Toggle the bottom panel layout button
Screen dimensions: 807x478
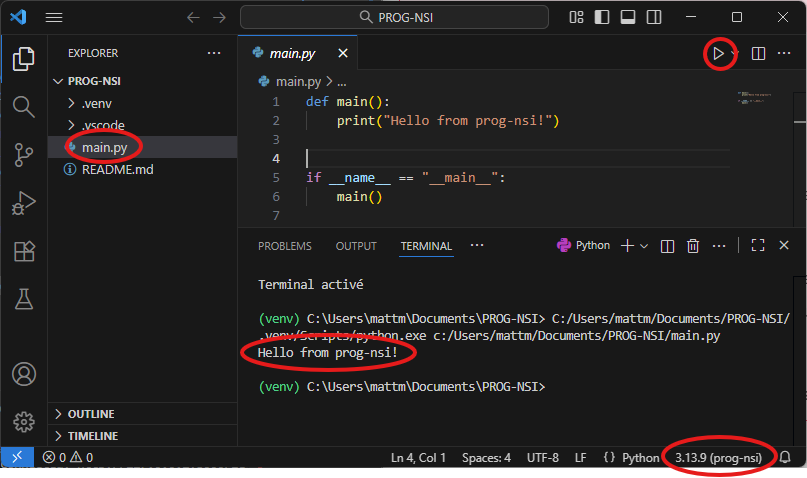pos(628,18)
